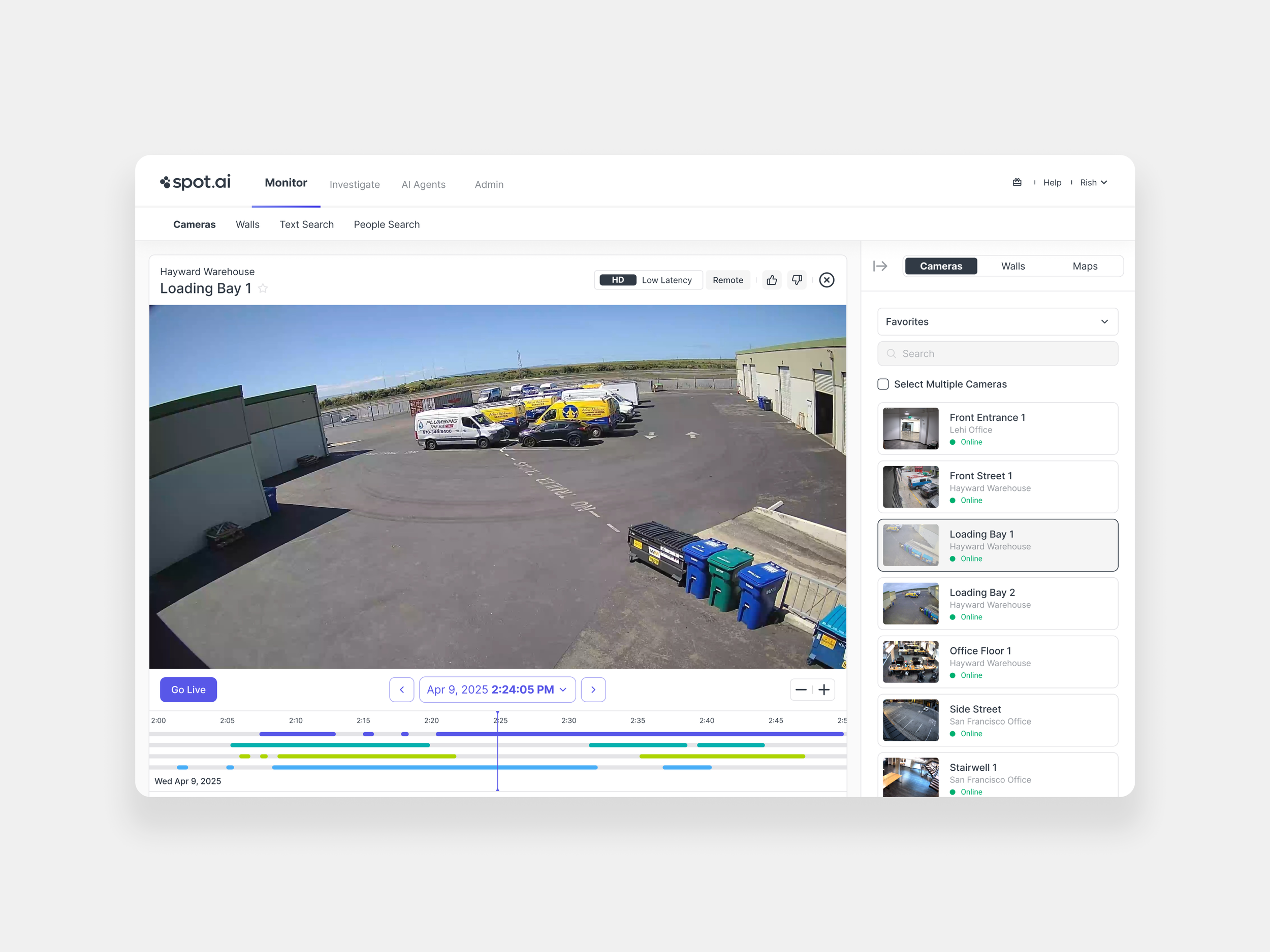Click the thumbs down icon on the video player
This screenshot has width=1270, height=952.
[x=797, y=280]
